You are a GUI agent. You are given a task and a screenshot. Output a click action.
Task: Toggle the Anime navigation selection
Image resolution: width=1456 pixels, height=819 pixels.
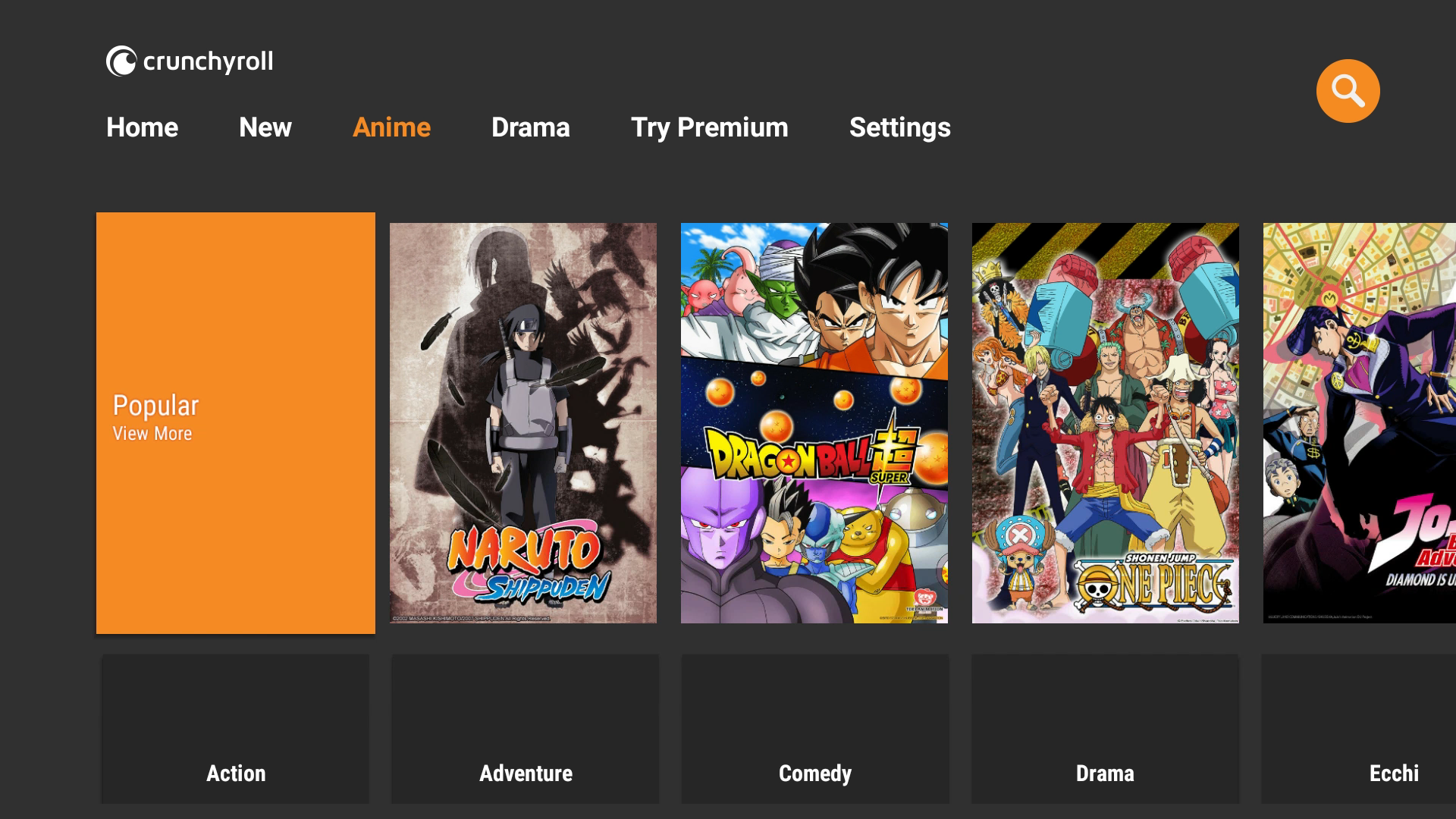[x=391, y=127]
